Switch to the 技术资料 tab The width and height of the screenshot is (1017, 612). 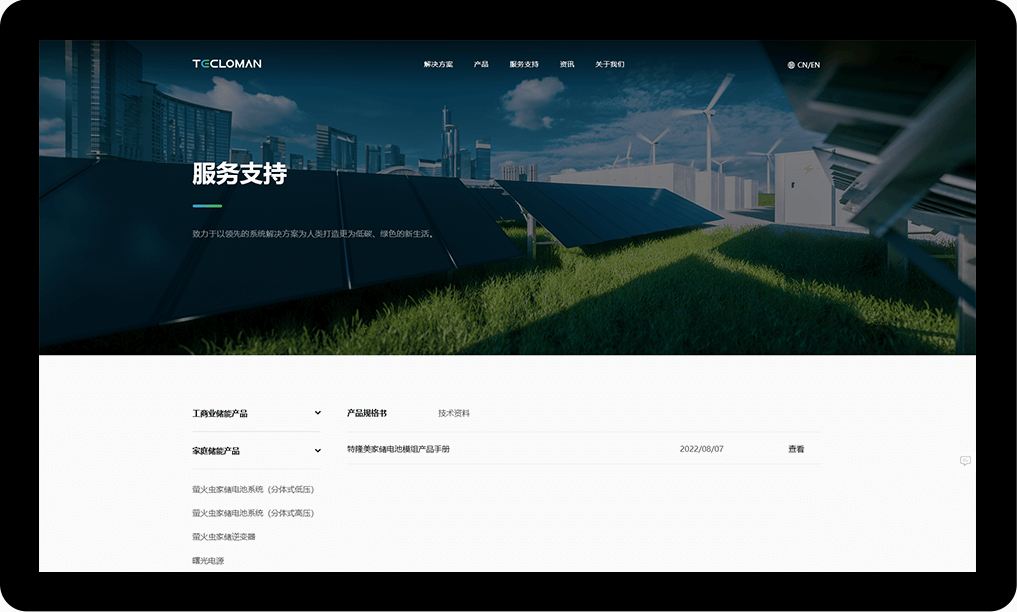[454, 413]
